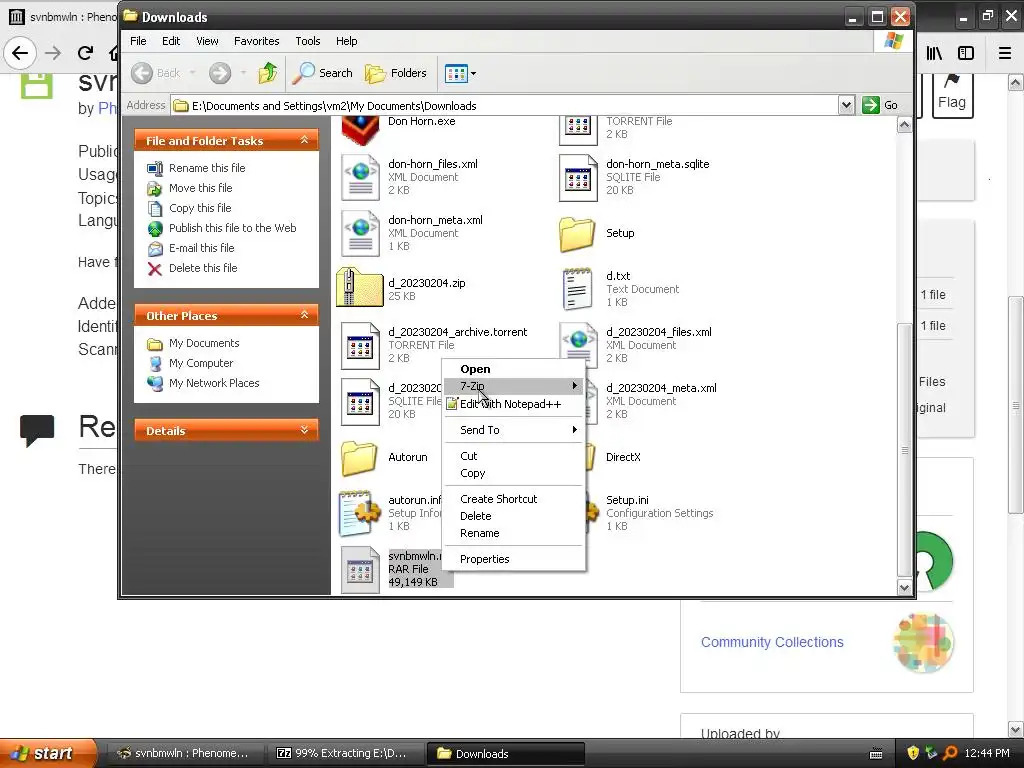The width and height of the screenshot is (1024, 768).
Task: Collapse the File and Folder Tasks panel
Action: (304, 140)
